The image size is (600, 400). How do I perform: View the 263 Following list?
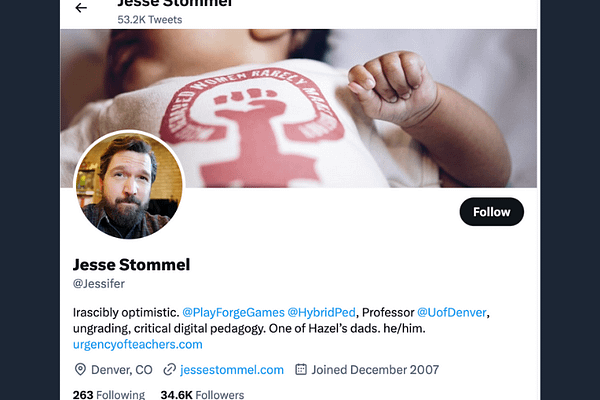pos(108,395)
